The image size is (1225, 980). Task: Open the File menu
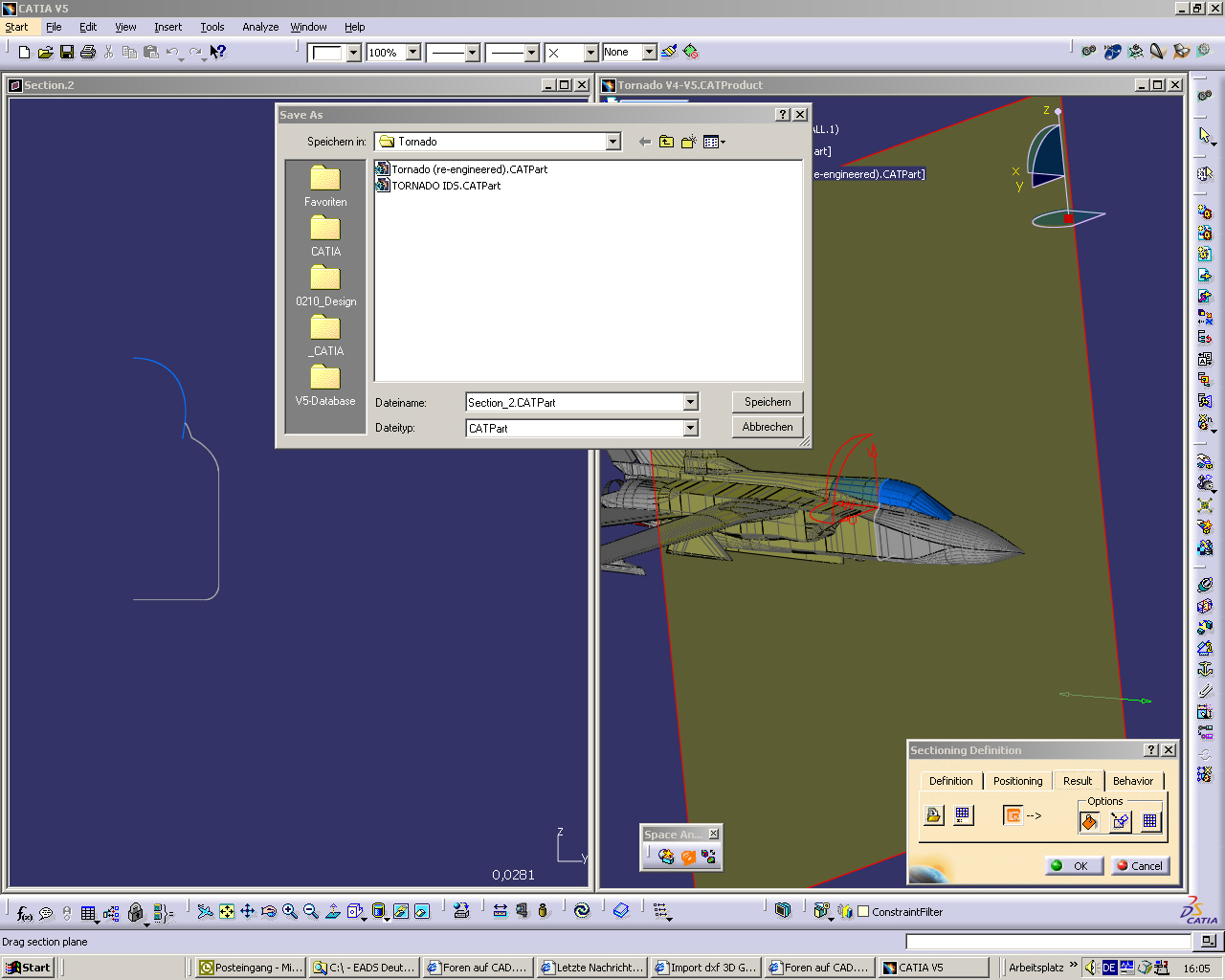(54, 27)
